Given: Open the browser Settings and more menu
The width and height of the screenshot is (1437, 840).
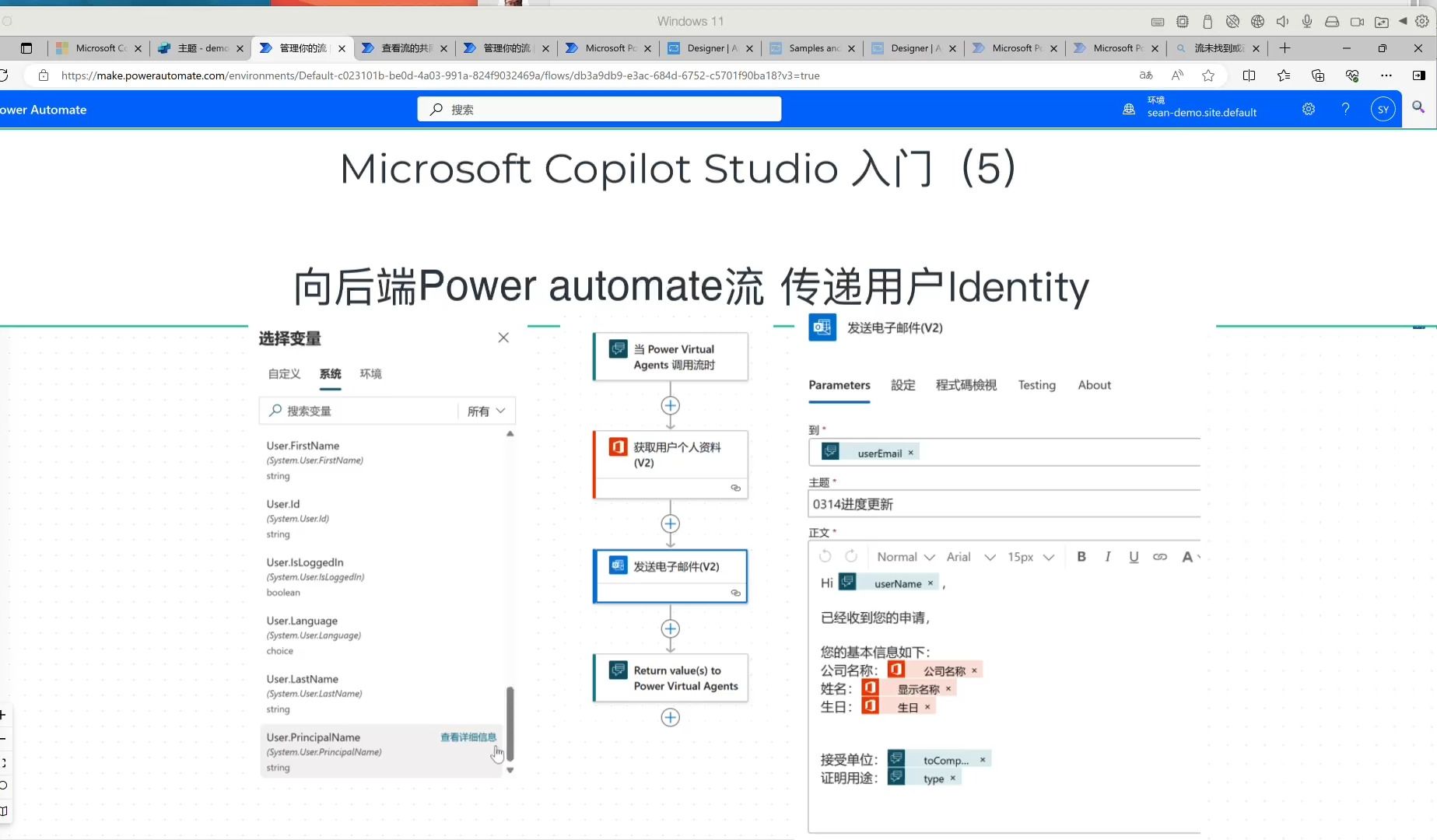Looking at the screenshot, I should point(1386,75).
